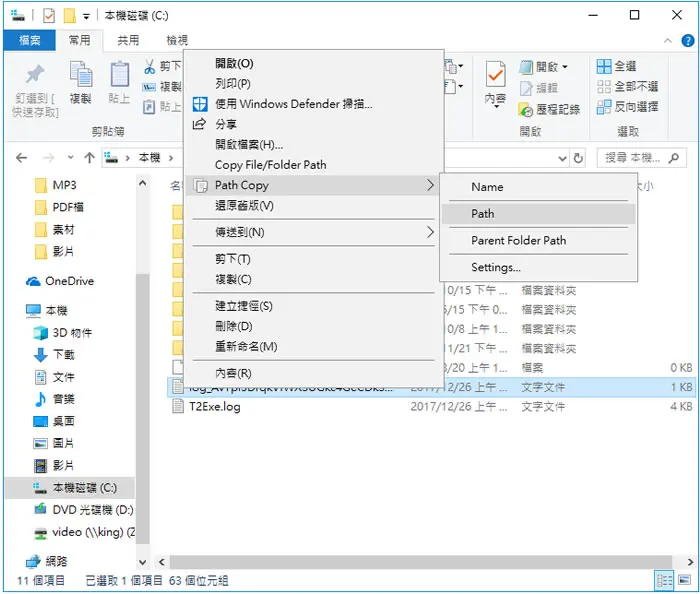Click the pin to Quick Access icon
This screenshot has height=594, width=700.
click(35, 75)
